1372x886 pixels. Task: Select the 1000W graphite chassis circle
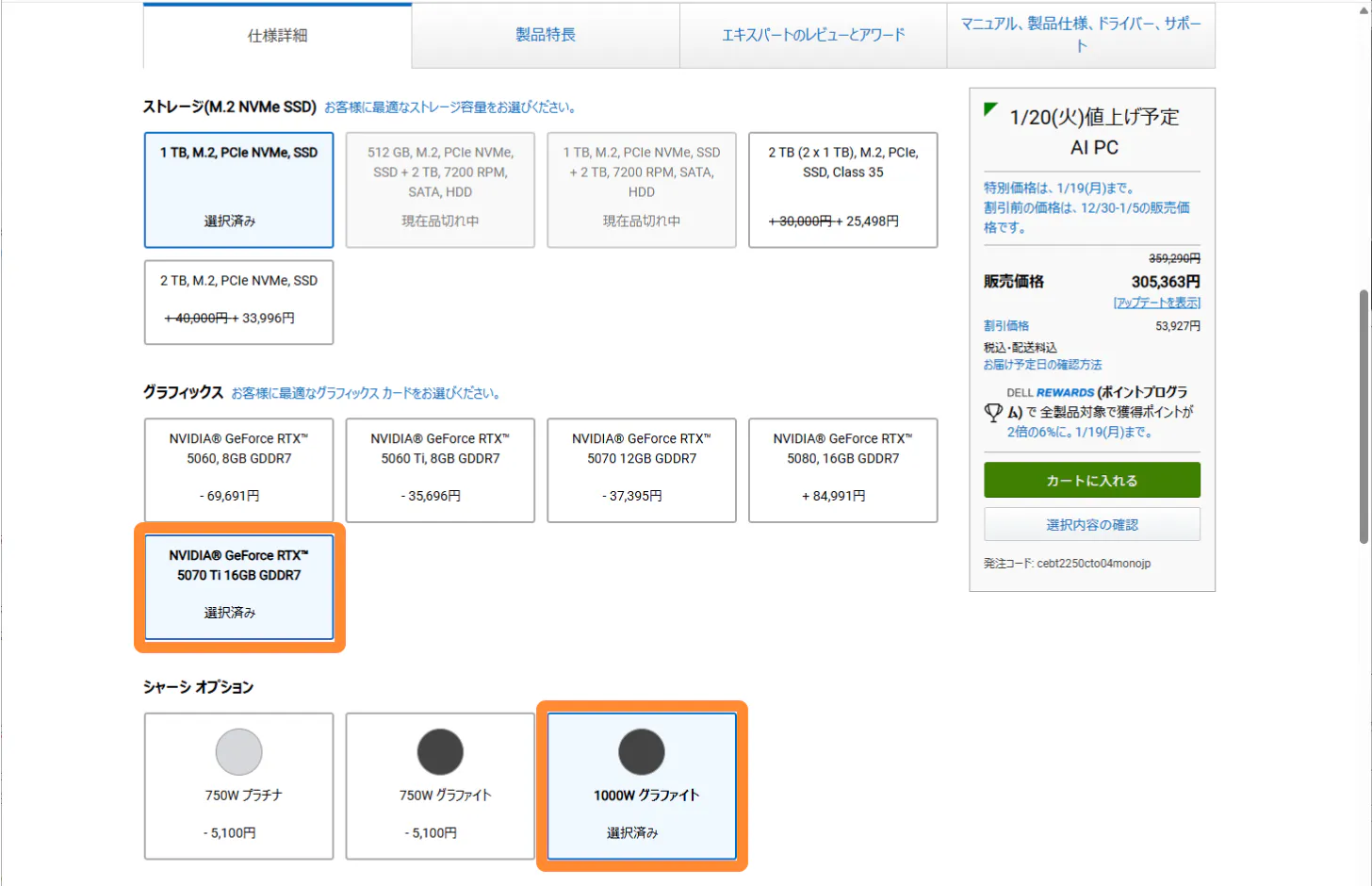click(642, 752)
